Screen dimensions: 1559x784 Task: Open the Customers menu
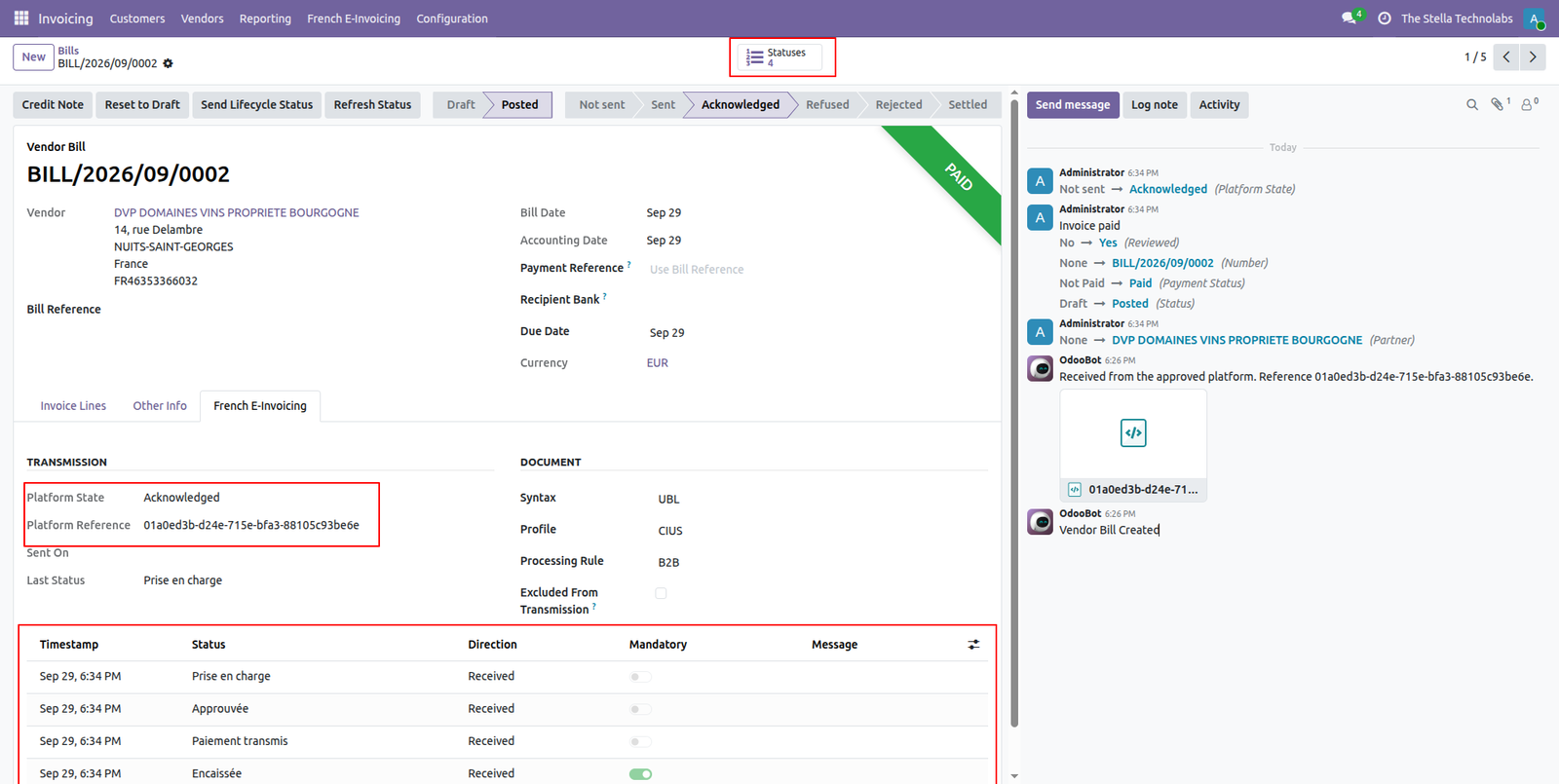coord(137,19)
